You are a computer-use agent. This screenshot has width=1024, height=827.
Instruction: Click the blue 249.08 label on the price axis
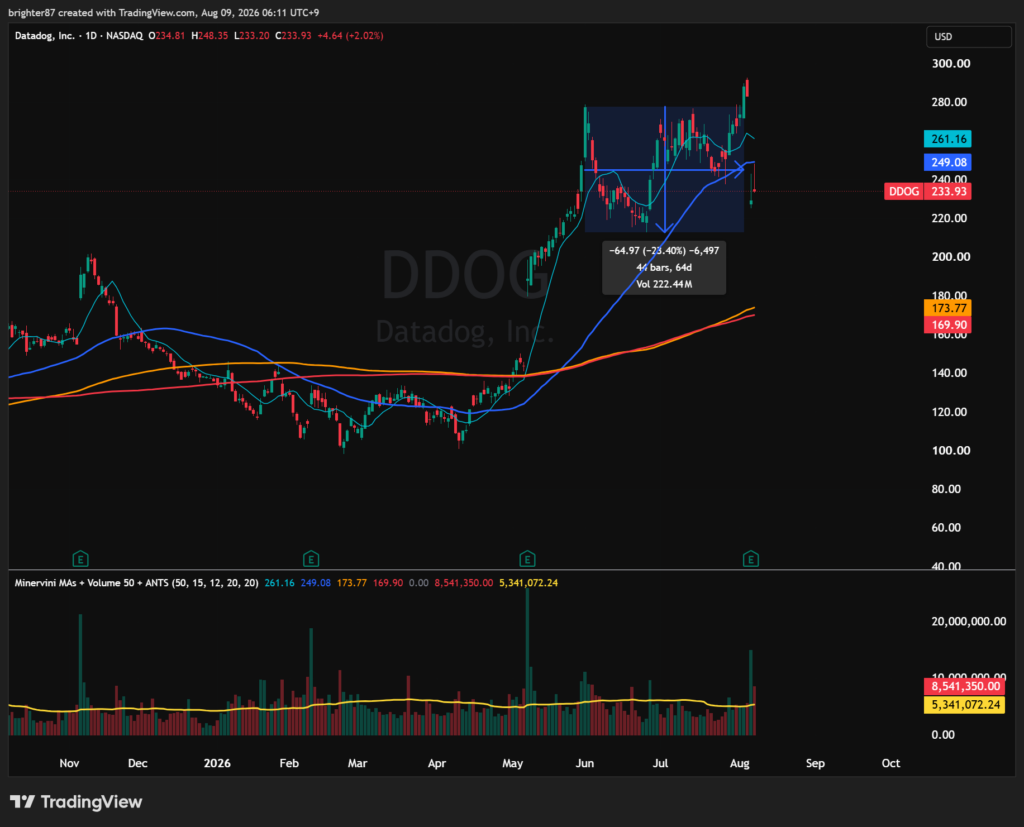pos(948,162)
